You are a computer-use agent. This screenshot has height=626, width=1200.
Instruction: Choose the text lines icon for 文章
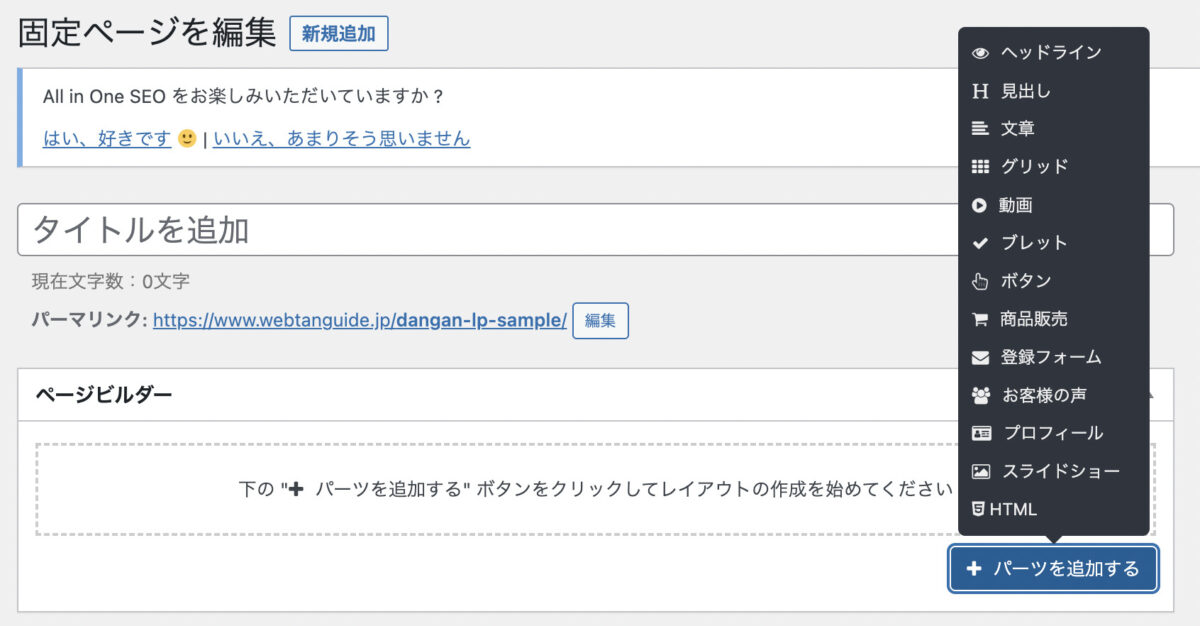tap(980, 129)
